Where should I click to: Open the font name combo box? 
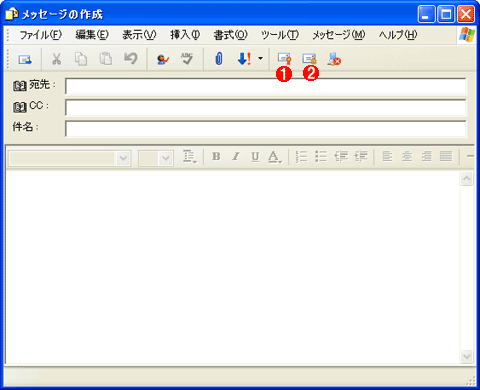coord(69,158)
